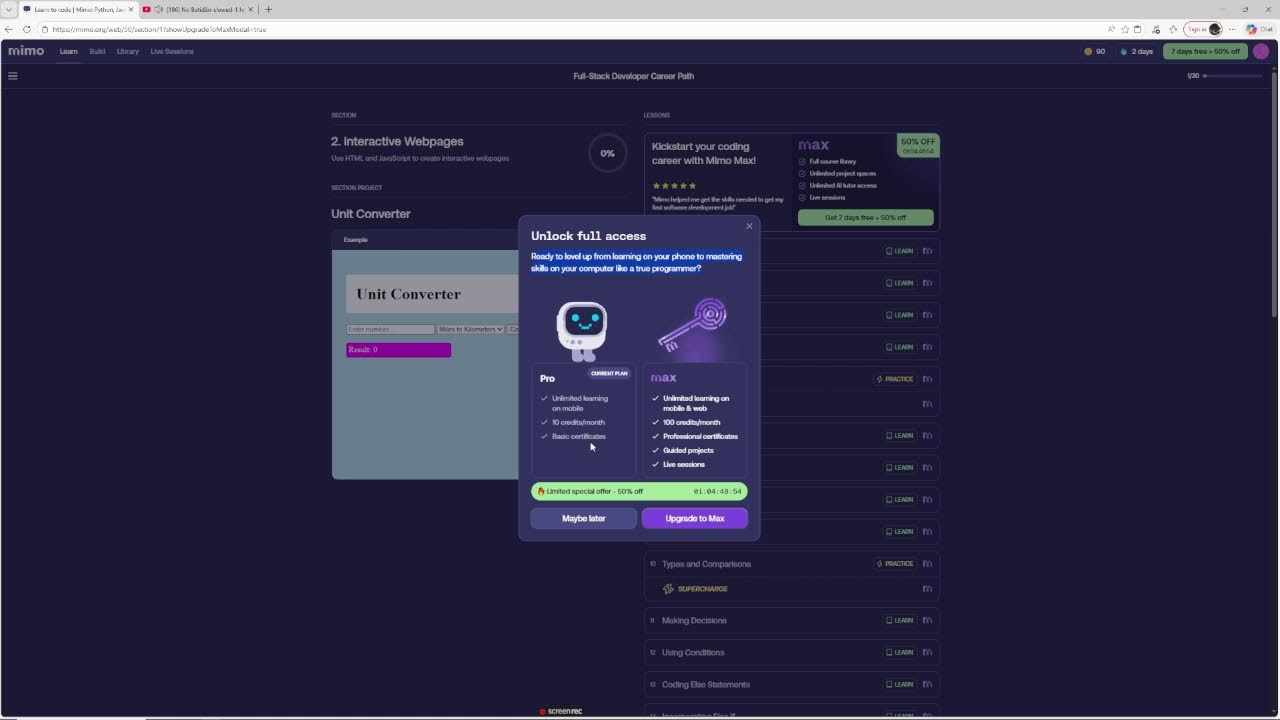Open the Coding Else Statements lesson

706,685
